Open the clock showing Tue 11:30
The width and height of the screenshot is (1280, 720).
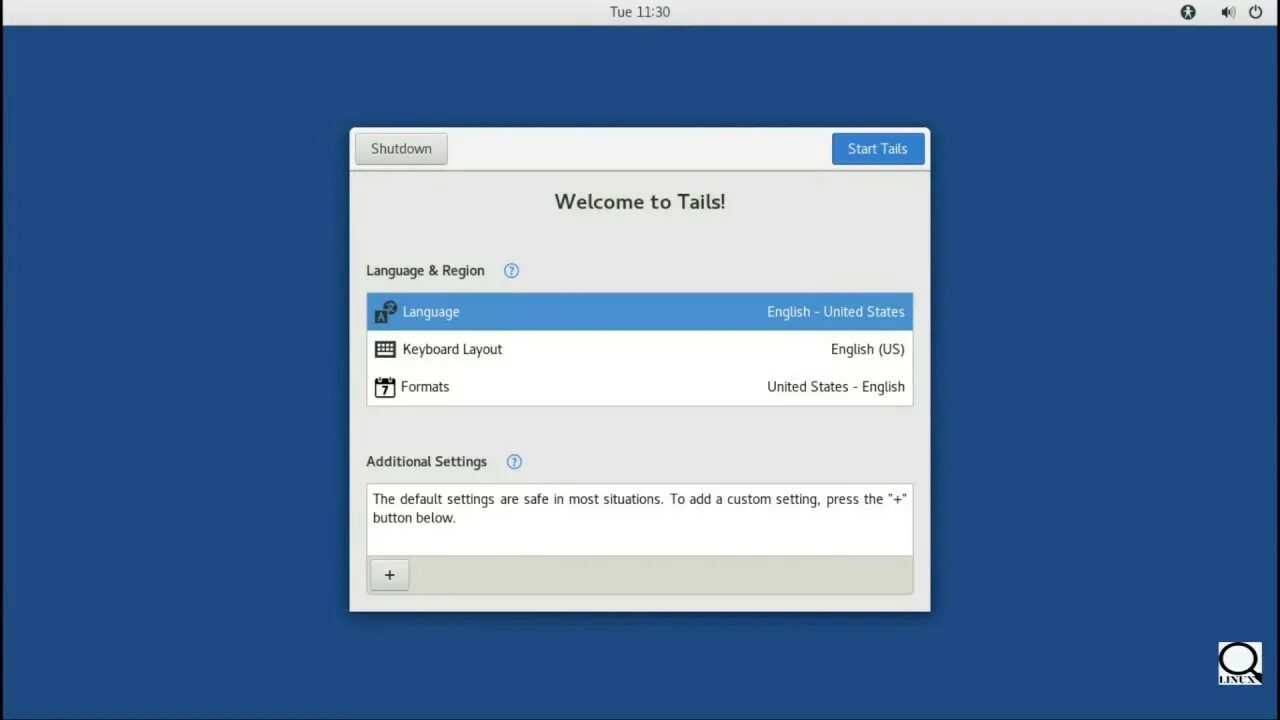(x=640, y=12)
